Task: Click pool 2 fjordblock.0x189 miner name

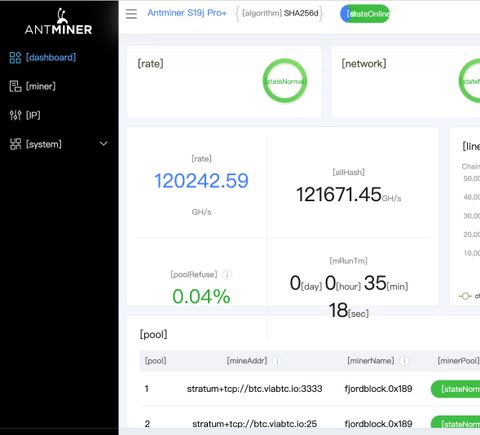Action: (378, 424)
